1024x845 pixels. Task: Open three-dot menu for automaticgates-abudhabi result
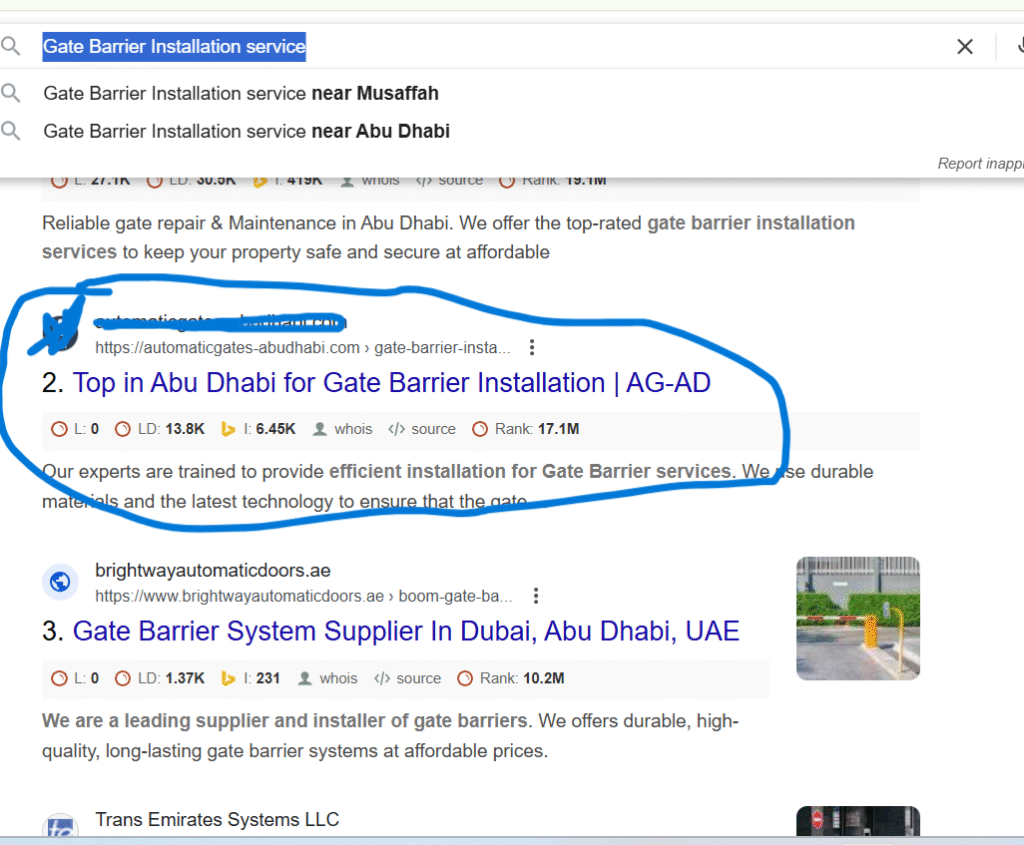pos(532,348)
